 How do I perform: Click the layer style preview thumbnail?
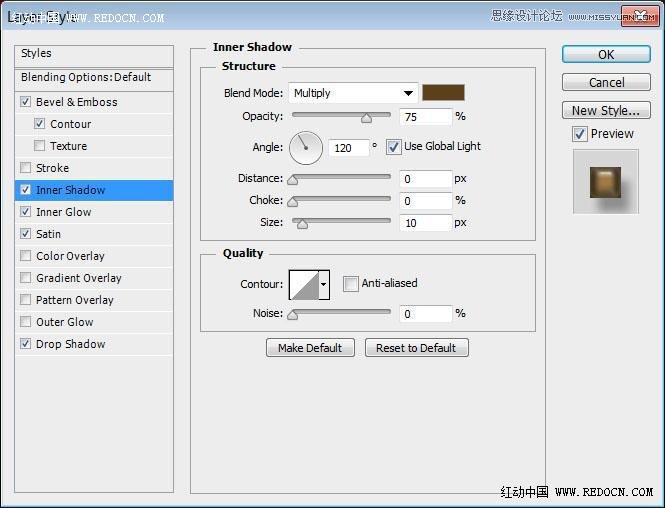click(605, 182)
